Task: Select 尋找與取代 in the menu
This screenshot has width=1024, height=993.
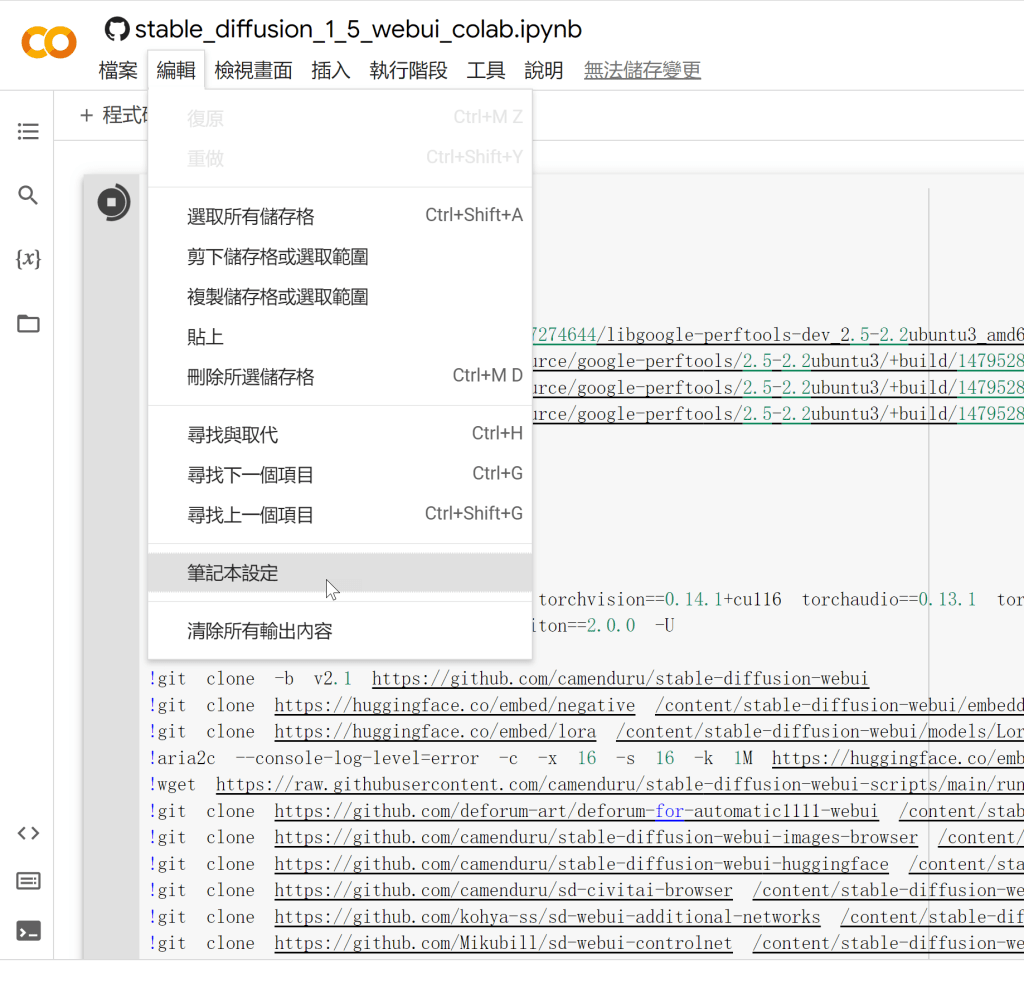Action: point(233,435)
